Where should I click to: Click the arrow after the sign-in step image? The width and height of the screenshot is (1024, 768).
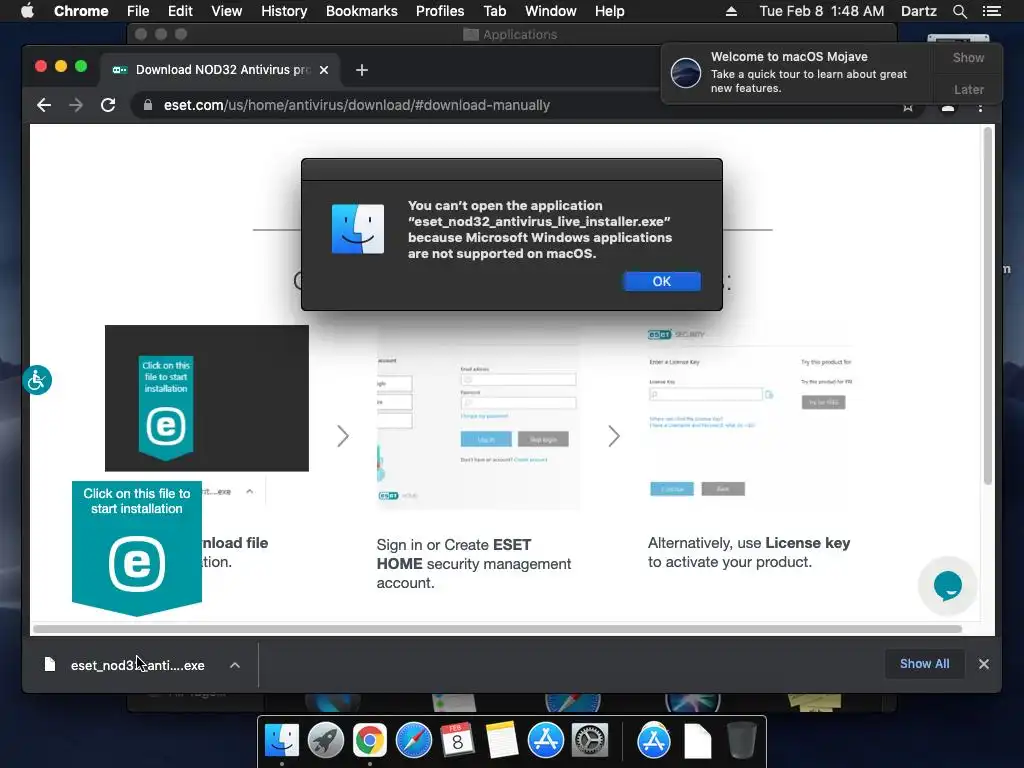tap(614, 436)
